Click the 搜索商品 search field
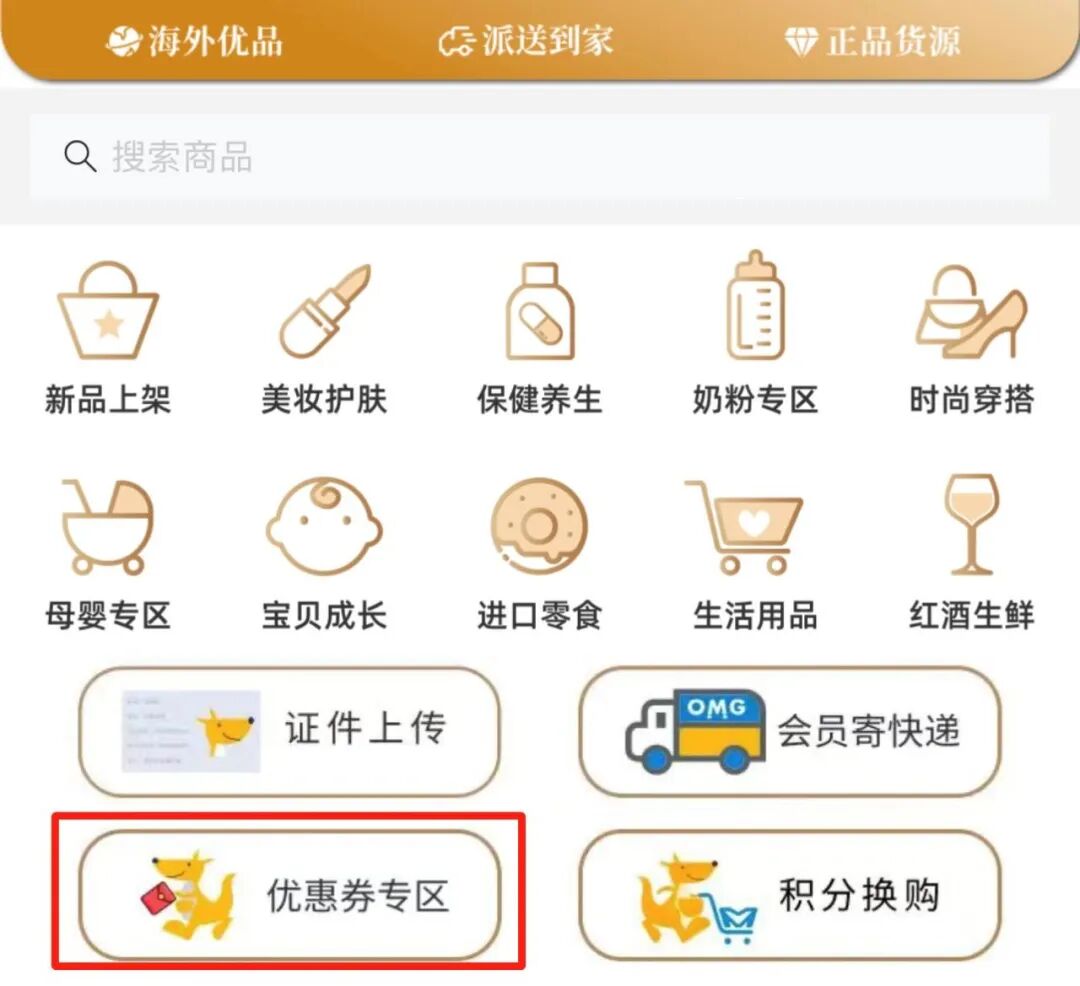The width and height of the screenshot is (1080, 986). click(540, 156)
